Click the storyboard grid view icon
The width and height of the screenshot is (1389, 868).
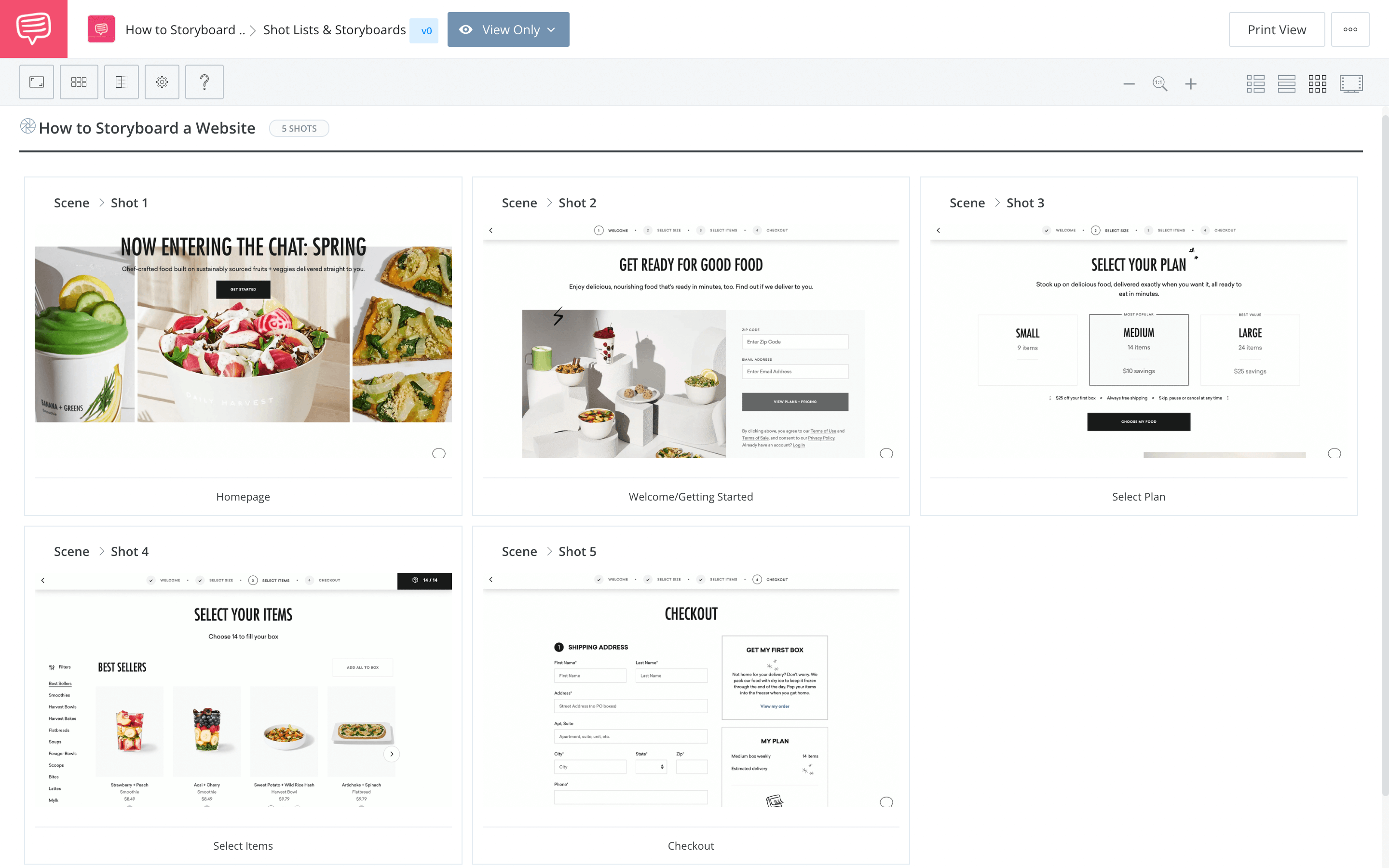point(1318,82)
